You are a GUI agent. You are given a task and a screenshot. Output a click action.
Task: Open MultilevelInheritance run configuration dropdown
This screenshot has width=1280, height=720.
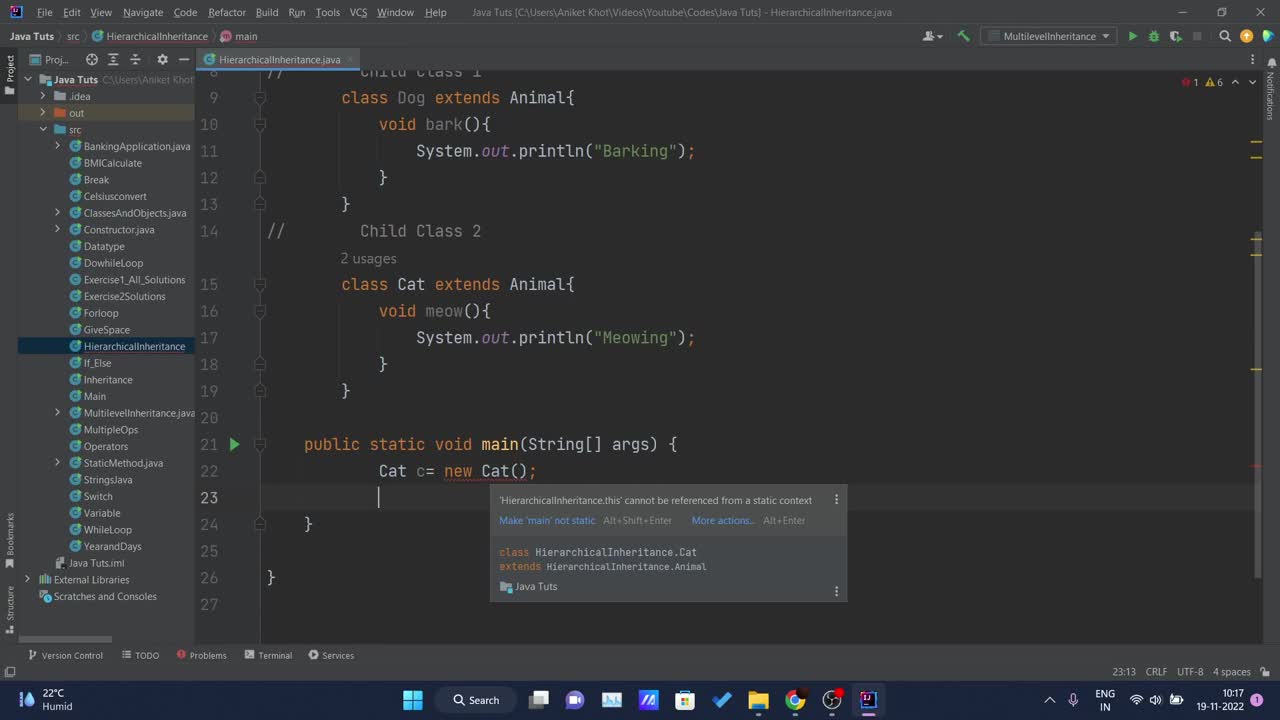(x=1048, y=36)
